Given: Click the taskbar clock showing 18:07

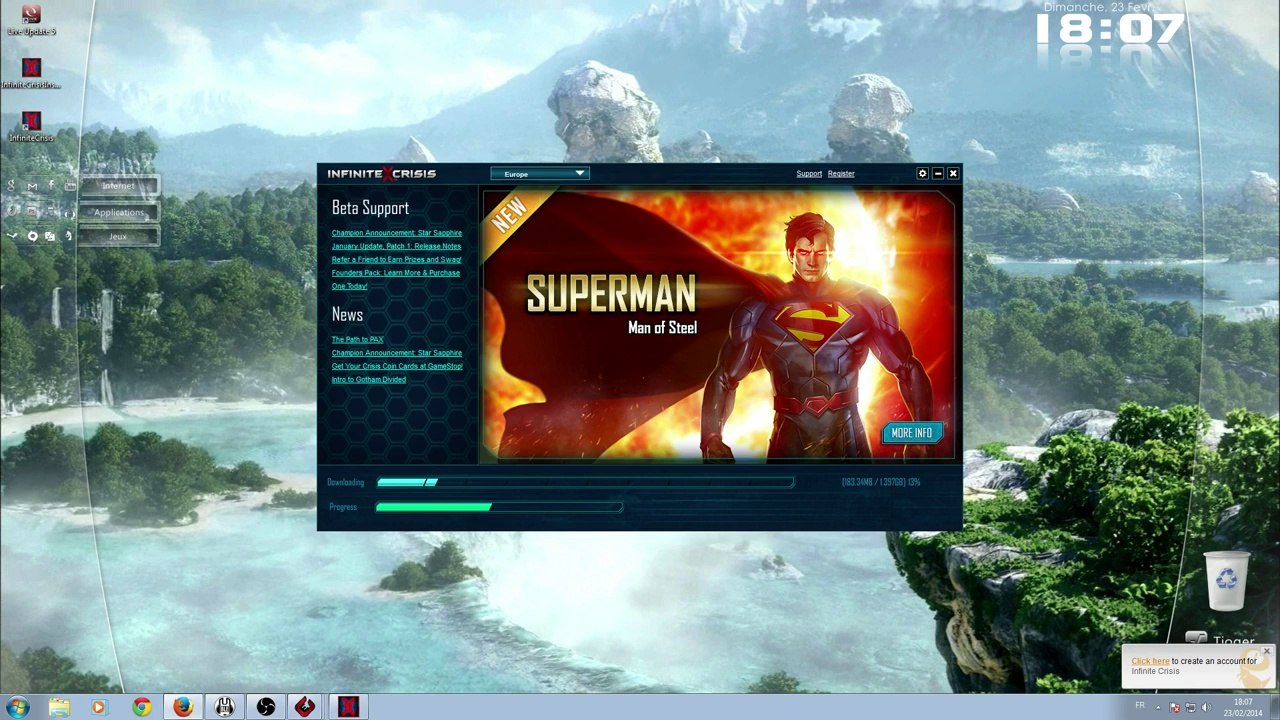Looking at the screenshot, I should pos(1242,708).
